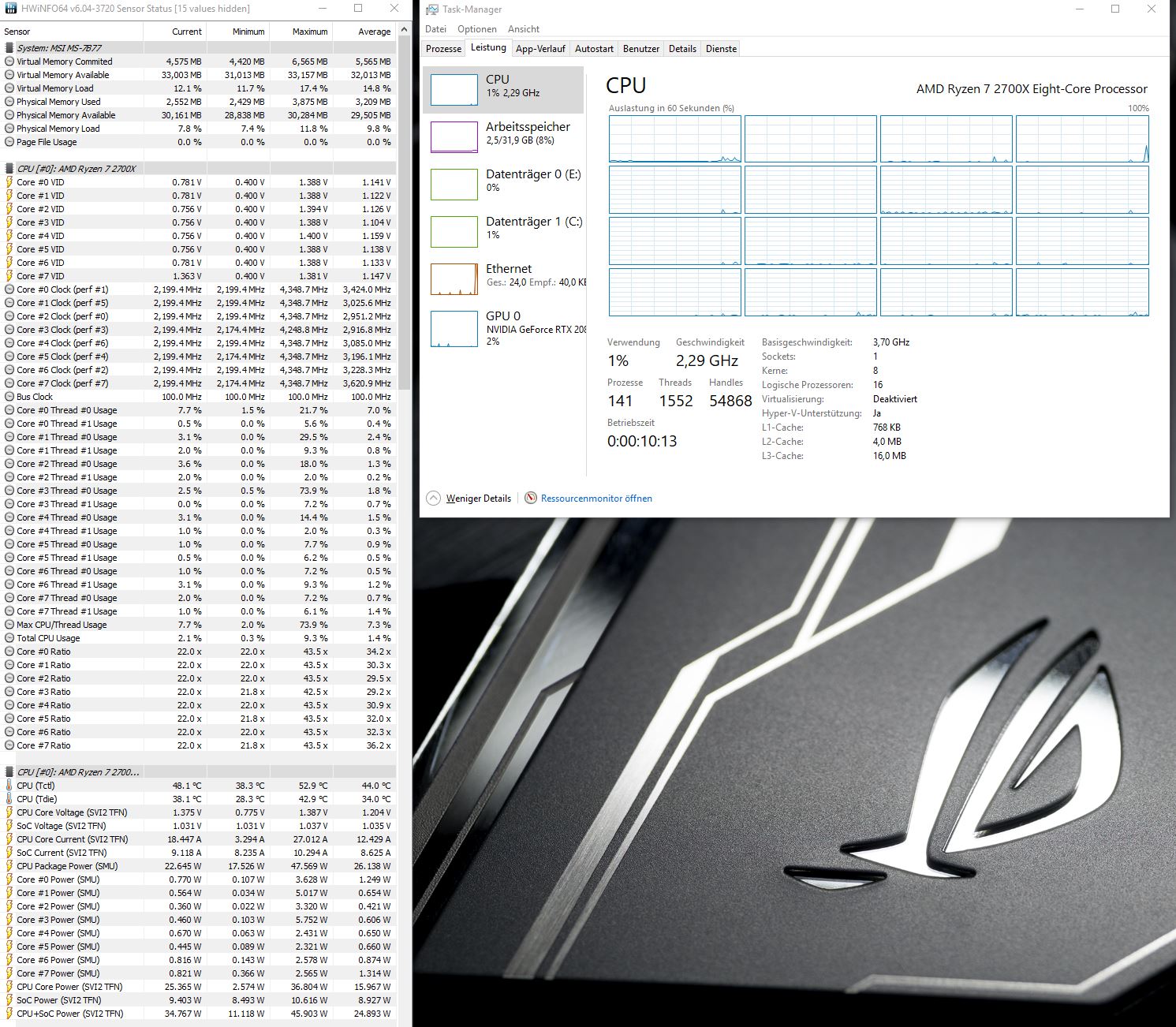The image size is (1176, 1027).
Task: Open Ressourcenmonitor via the blue link
Action: (596, 498)
